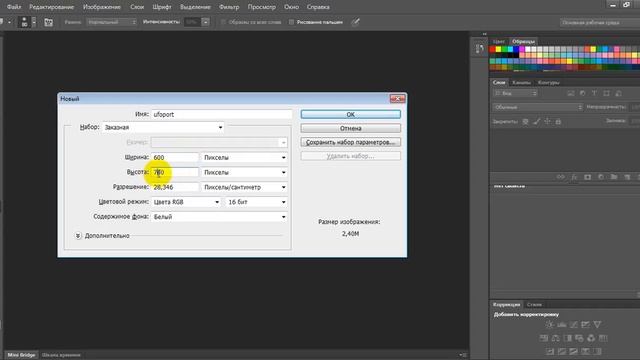The width and height of the screenshot is (640, 360).
Task: Add a Channel Mixer adjustment icon
Action: [x=591, y=338]
